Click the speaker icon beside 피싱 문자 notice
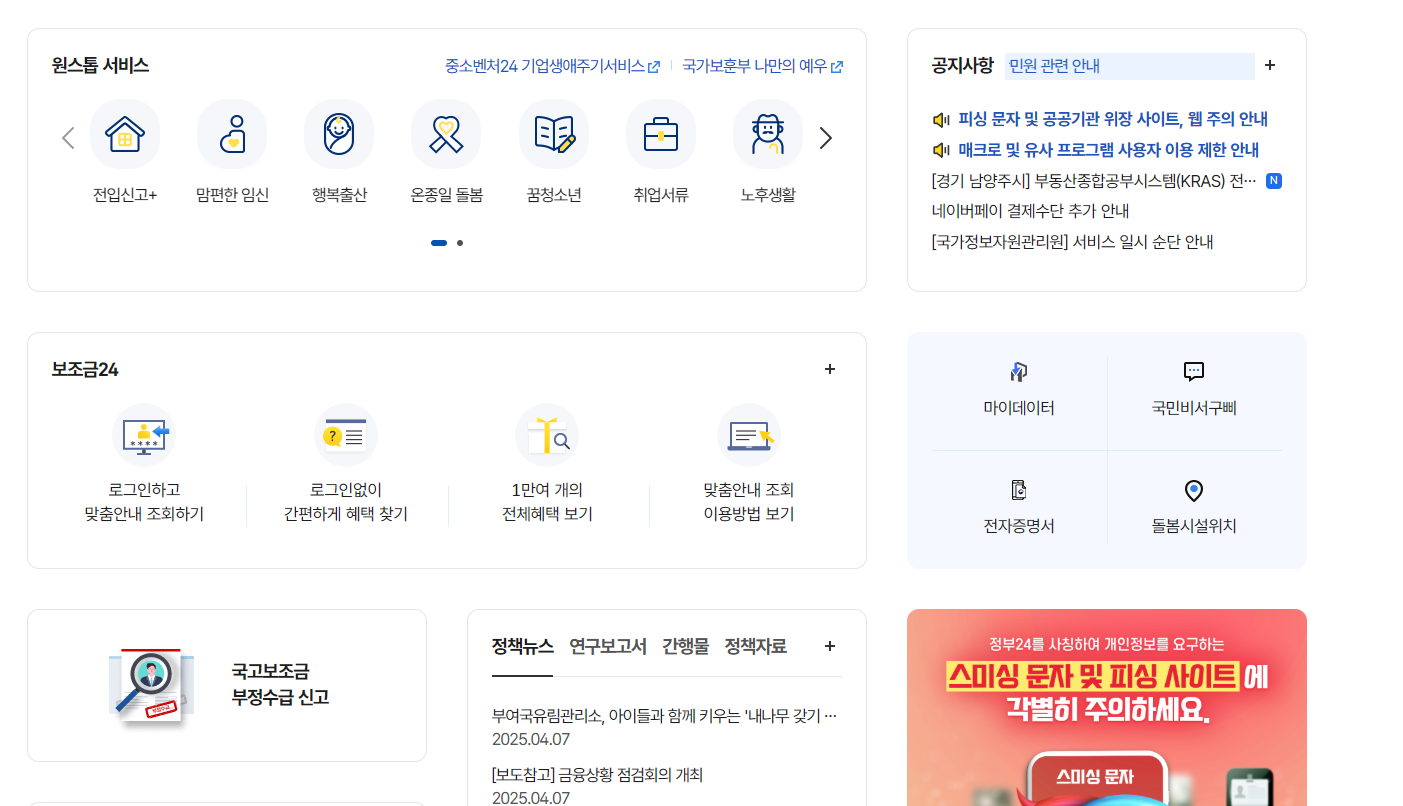The height and width of the screenshot is (806, 1403). tap(941, 120)
